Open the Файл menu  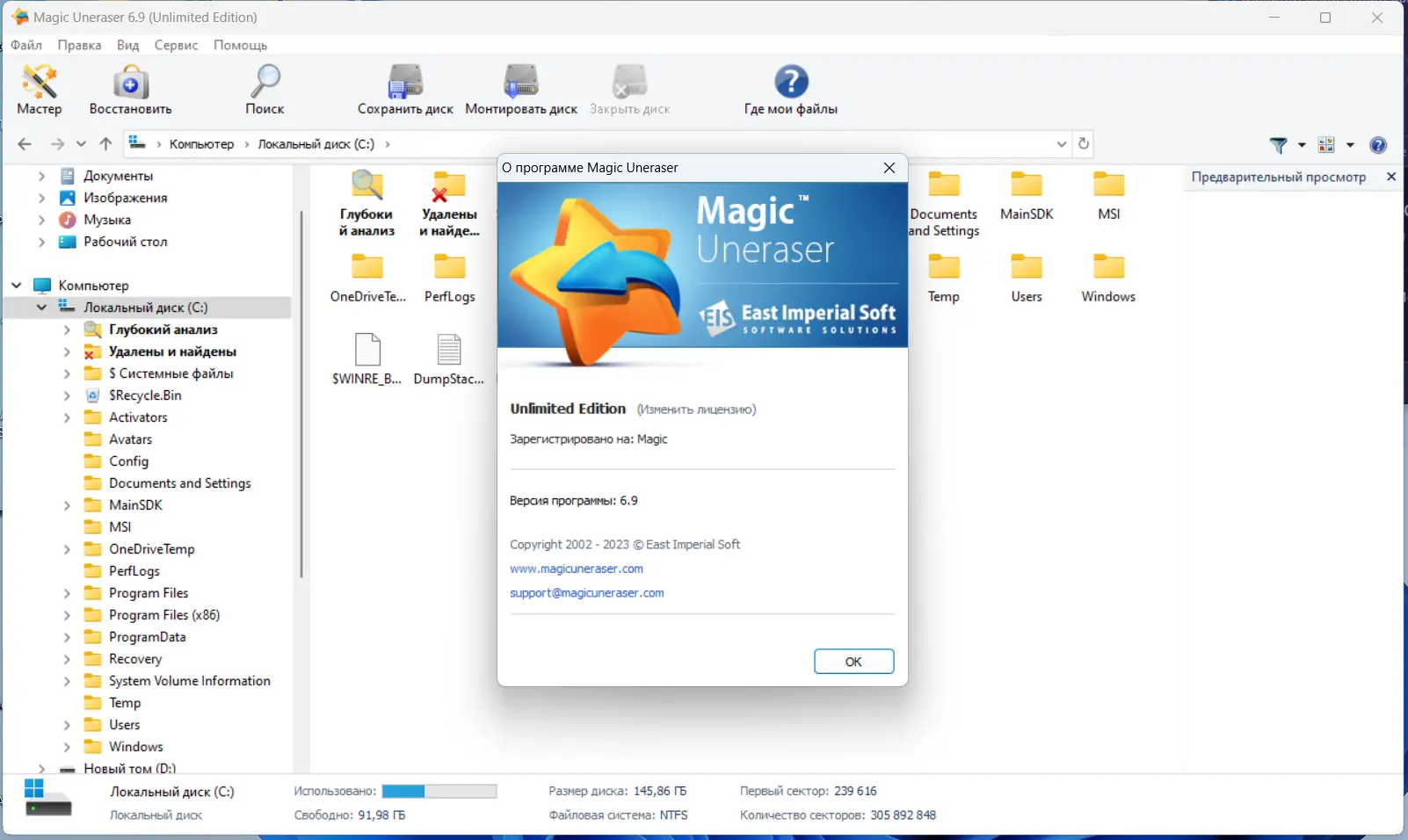pos(25,45)
